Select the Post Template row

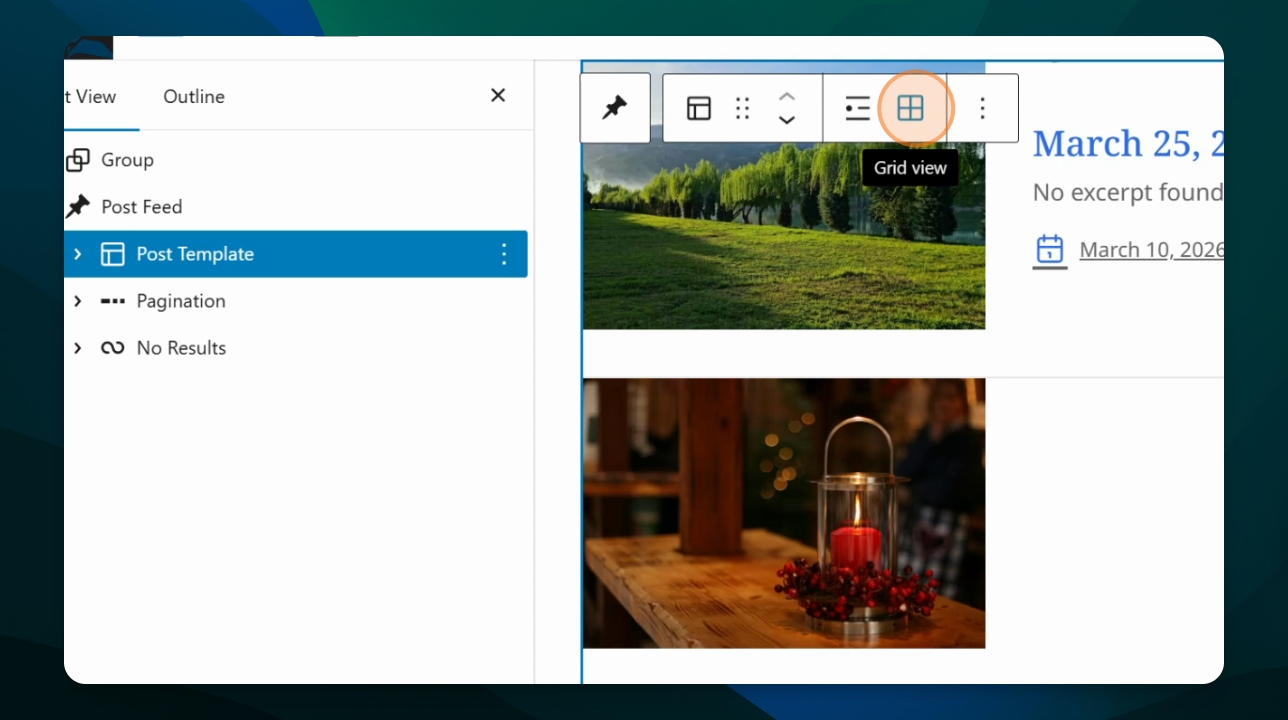[296, 254]
